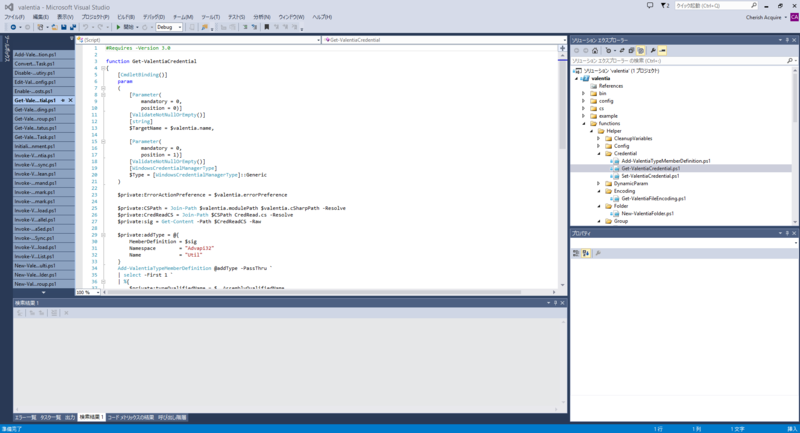Click the Categorized icon in Properties panel
The image size is (800, 433).
[x=576, y=253]
